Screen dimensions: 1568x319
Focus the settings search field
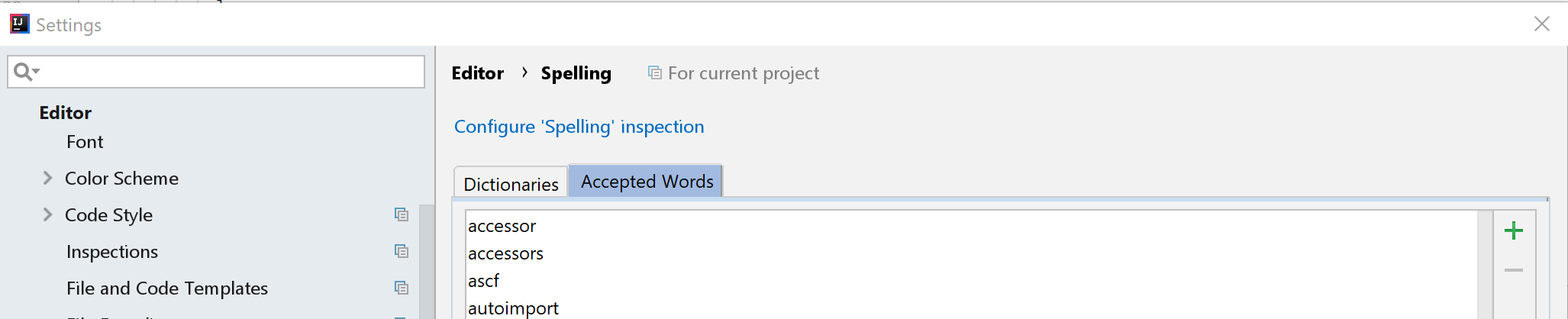coord(229,72)
